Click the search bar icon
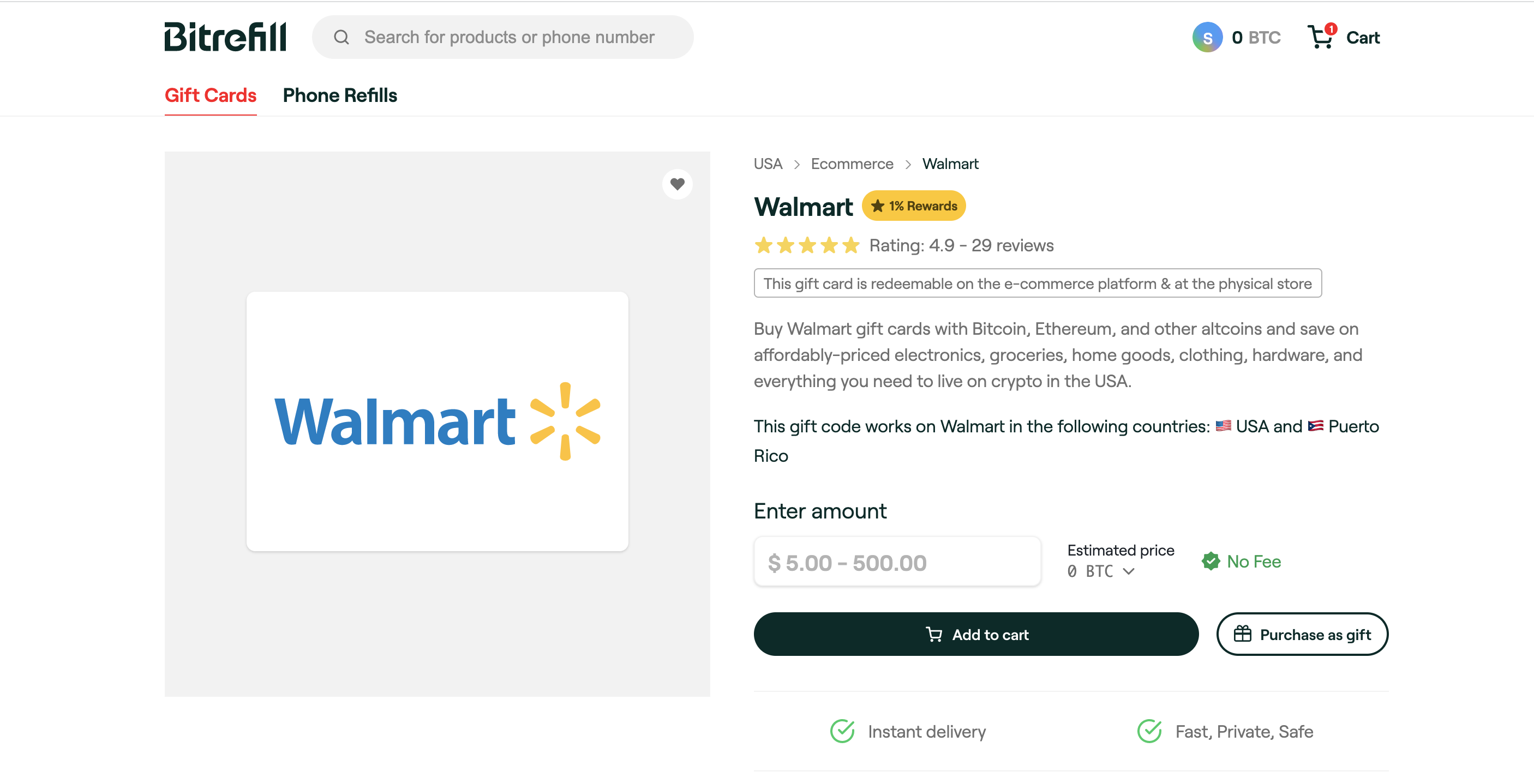This screenshot has height=784, width=1534. [339, 37]
